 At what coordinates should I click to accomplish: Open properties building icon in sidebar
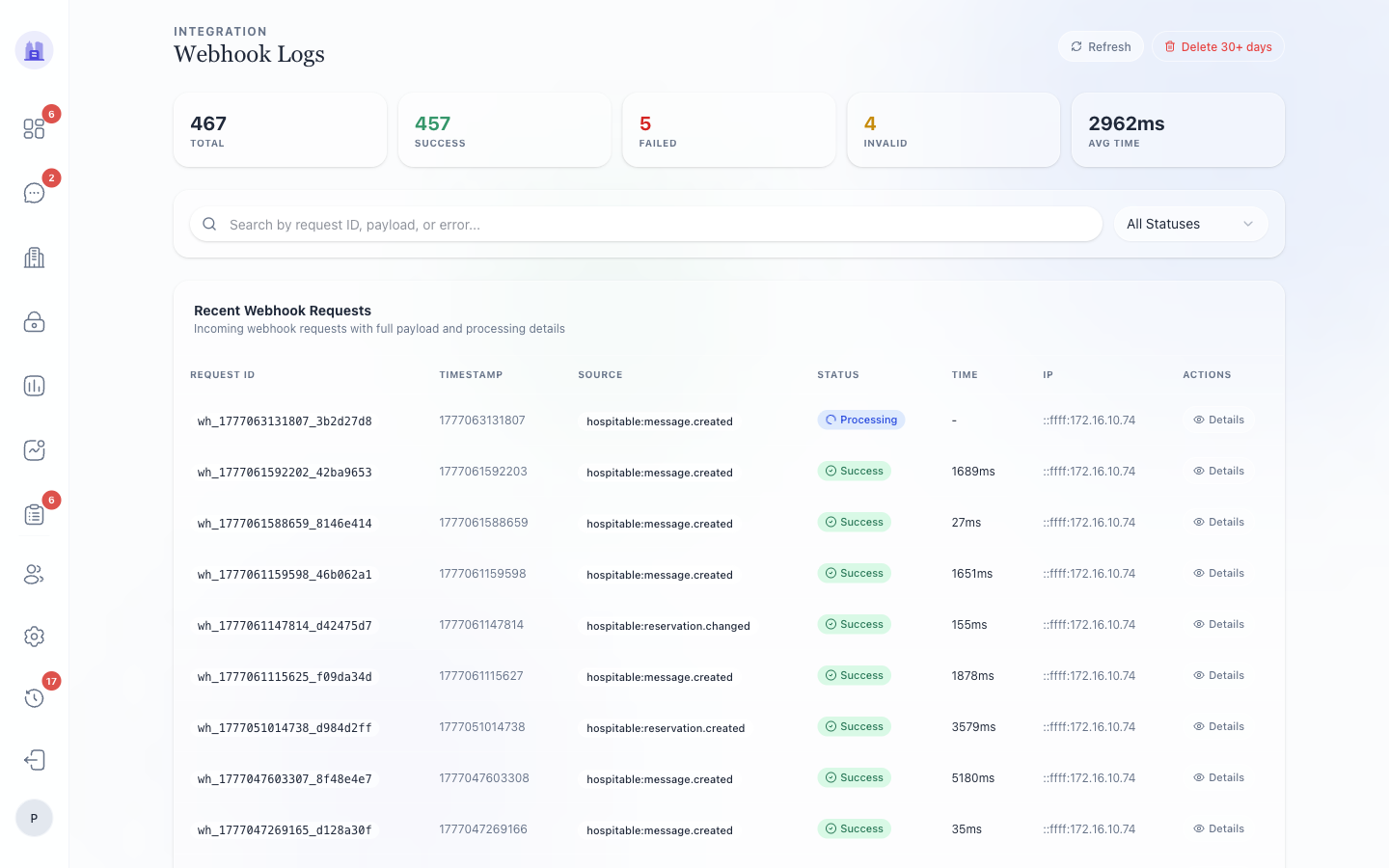(x=34, y=258)
